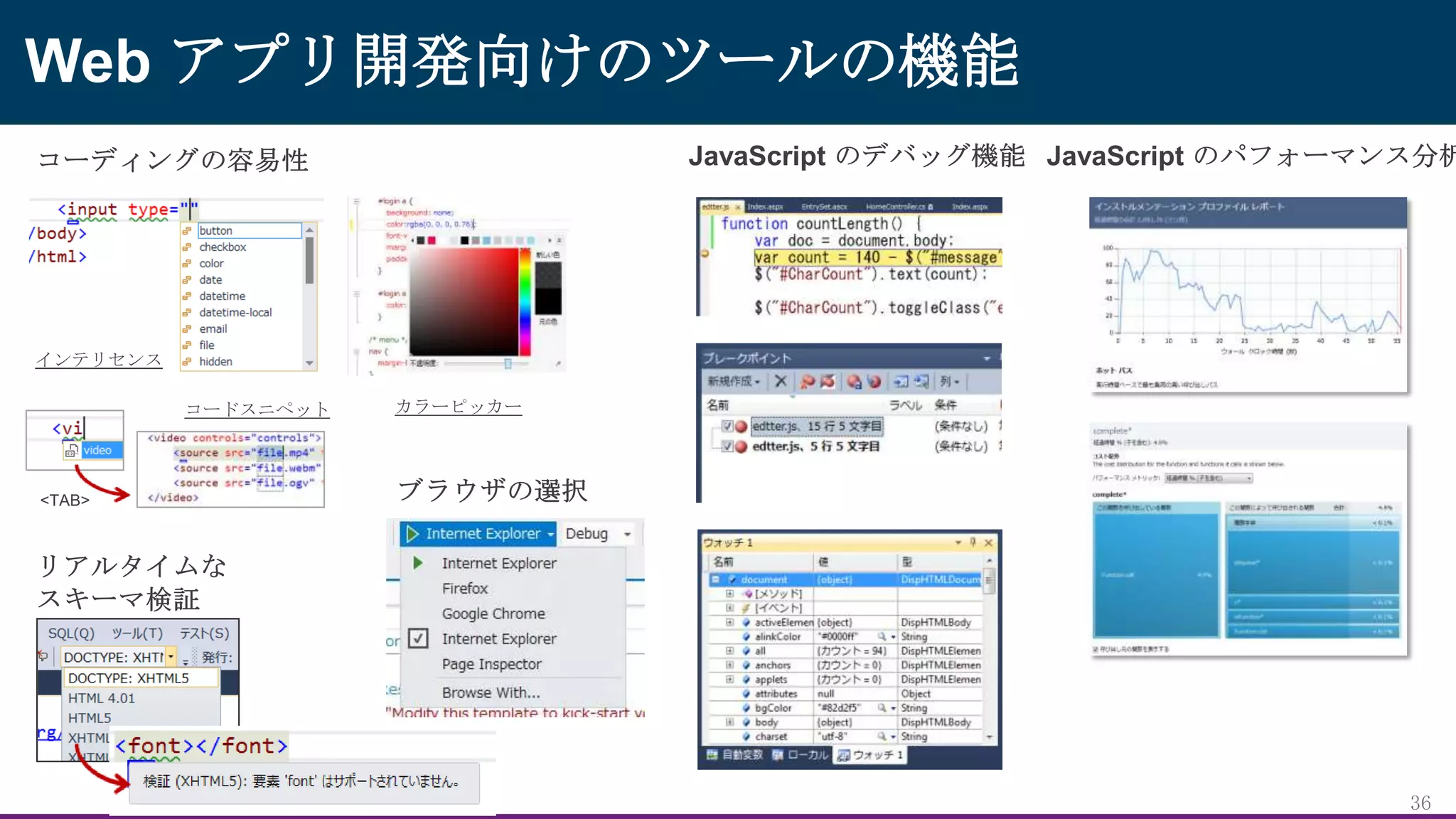Click the [イベント] events lightning row
Image resolution: width=1456 pixels, height=819 pixels.
point(771,608)
